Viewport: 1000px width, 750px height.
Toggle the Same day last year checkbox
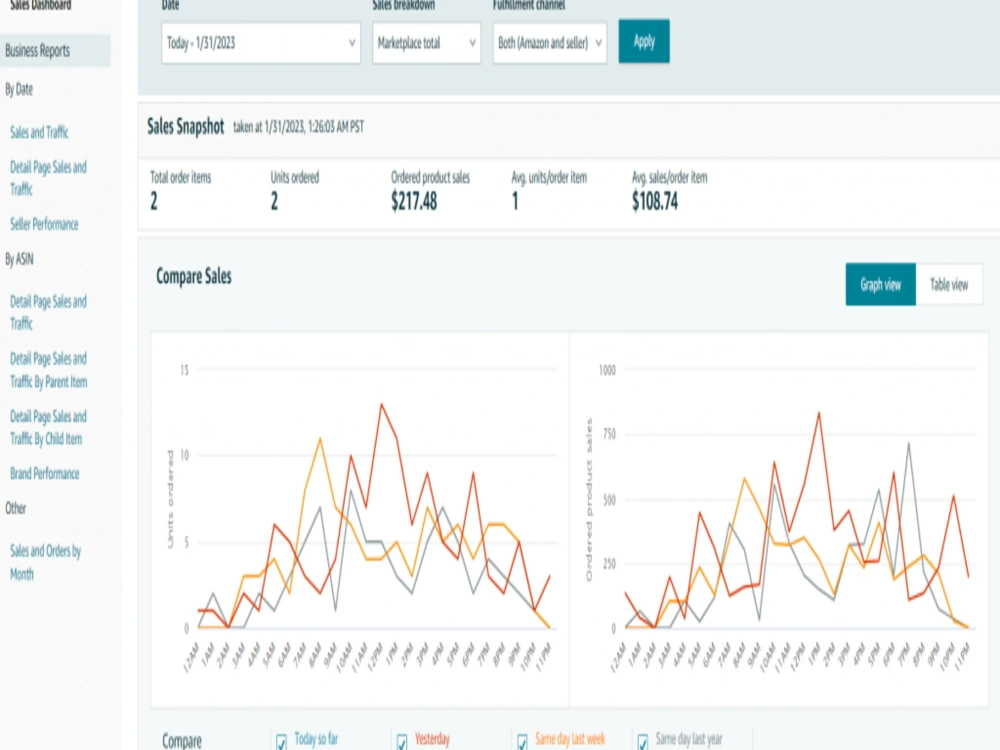(643, 742)
